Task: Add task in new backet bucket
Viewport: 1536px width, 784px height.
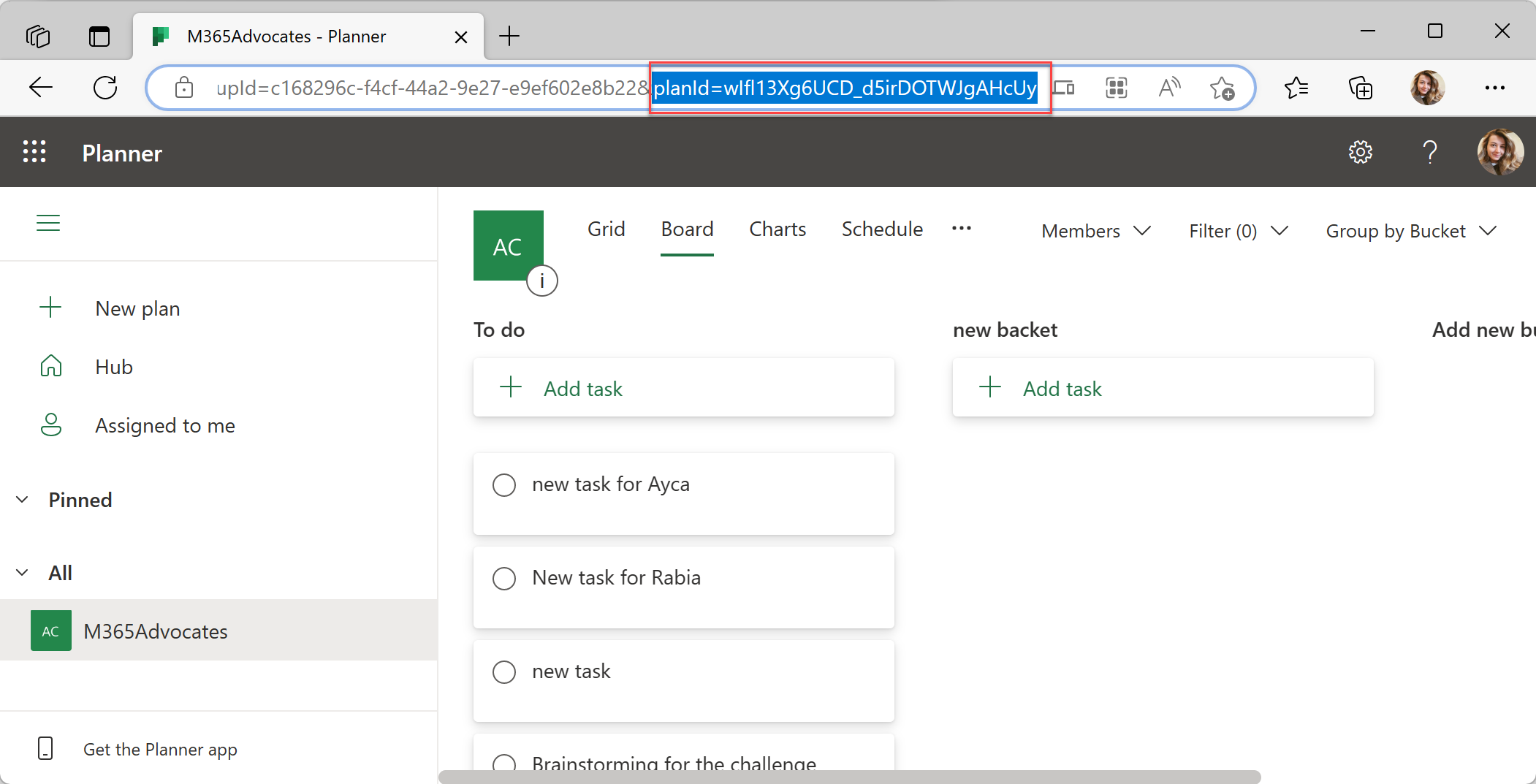Action: point(1163,388)
